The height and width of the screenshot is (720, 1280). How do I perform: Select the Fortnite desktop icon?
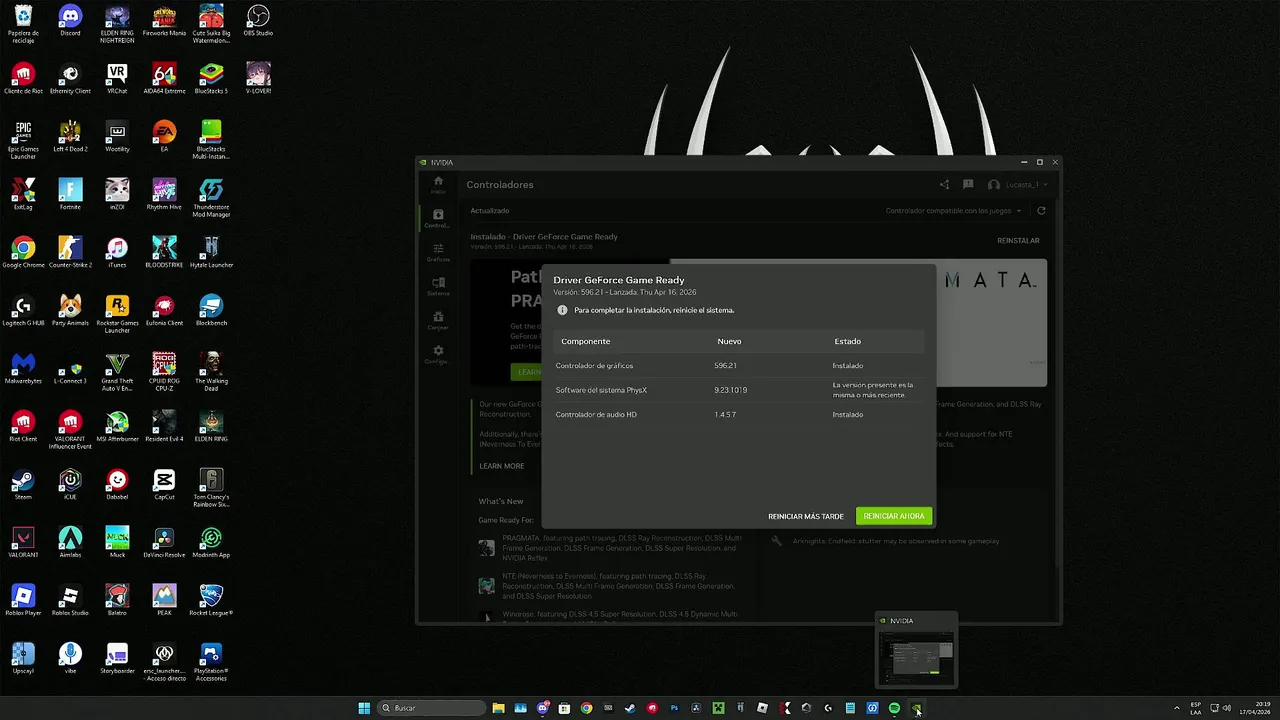(x=70, y=195)
